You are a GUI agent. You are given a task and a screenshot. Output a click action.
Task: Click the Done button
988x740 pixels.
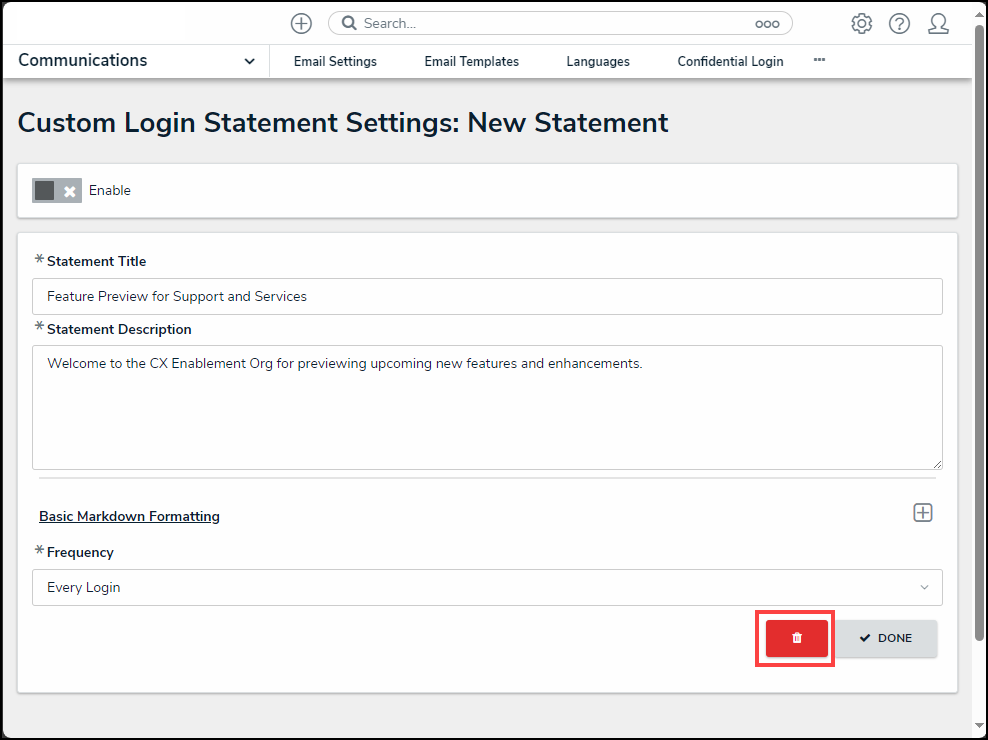point(886,638)
